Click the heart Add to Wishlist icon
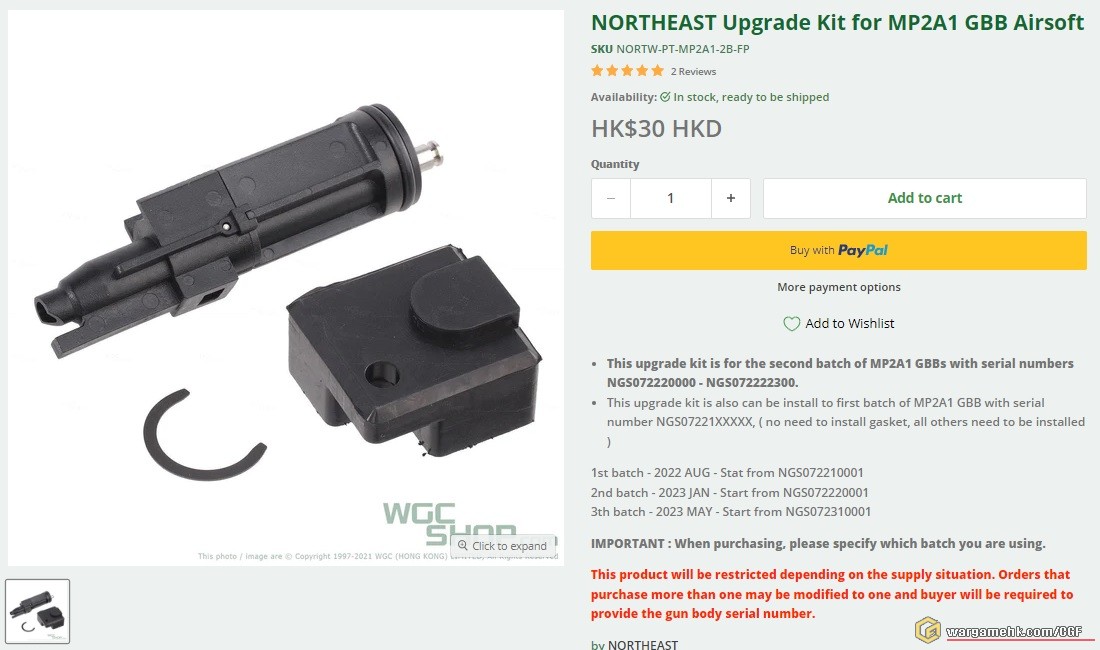1100x650 pixels. [x=791, y=324]
